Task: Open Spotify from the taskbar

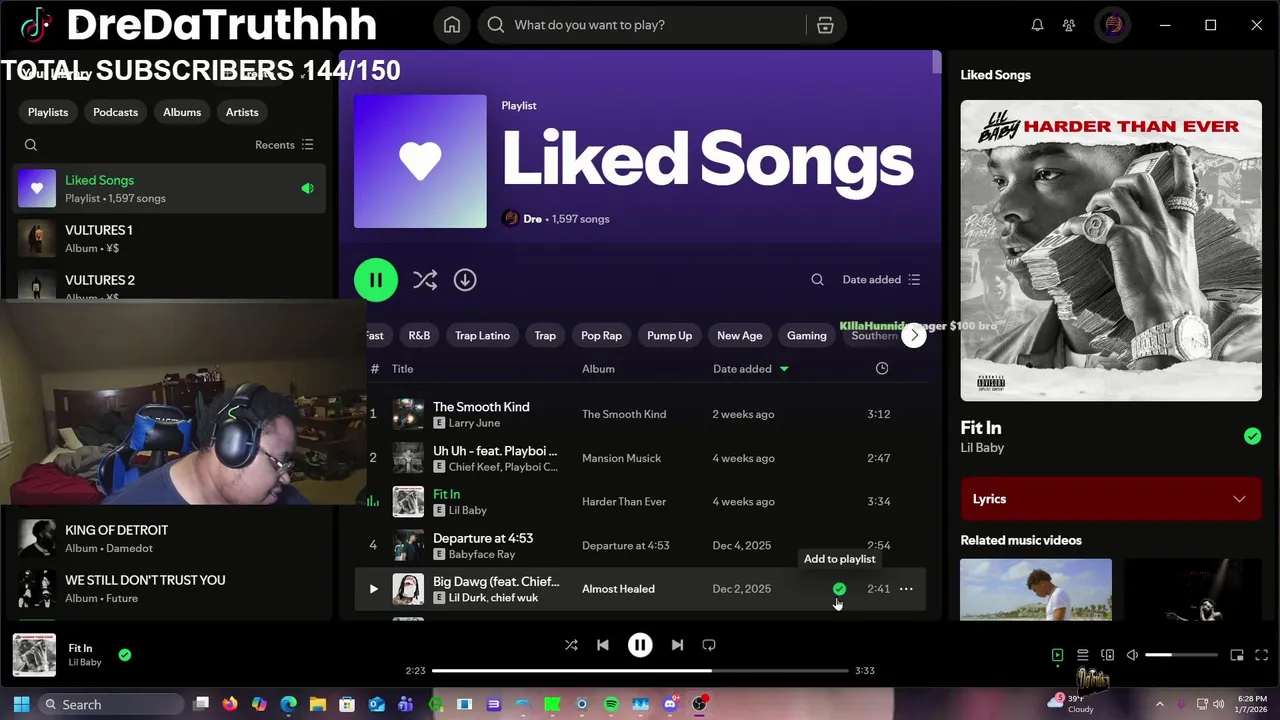Action: coord(611,704)
